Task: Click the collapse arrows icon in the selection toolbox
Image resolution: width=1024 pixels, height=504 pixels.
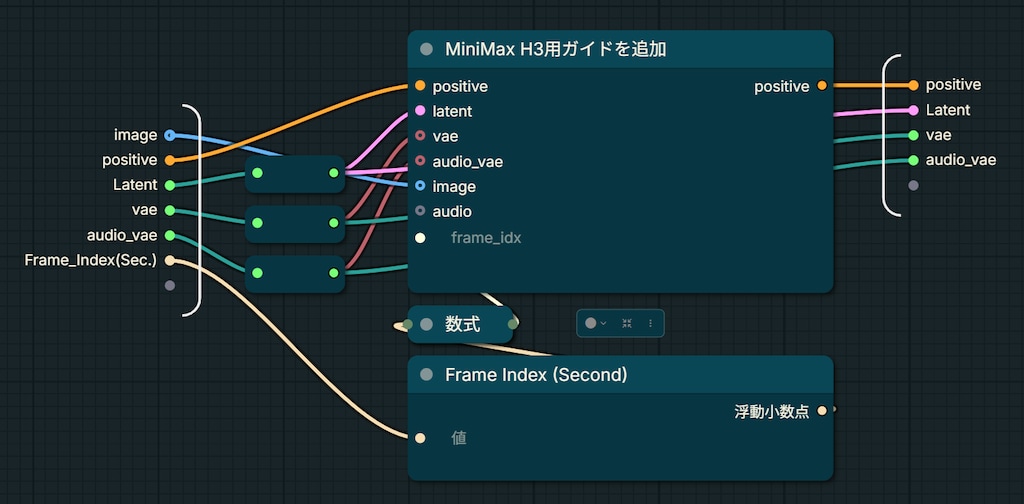Action: (627, 323)
